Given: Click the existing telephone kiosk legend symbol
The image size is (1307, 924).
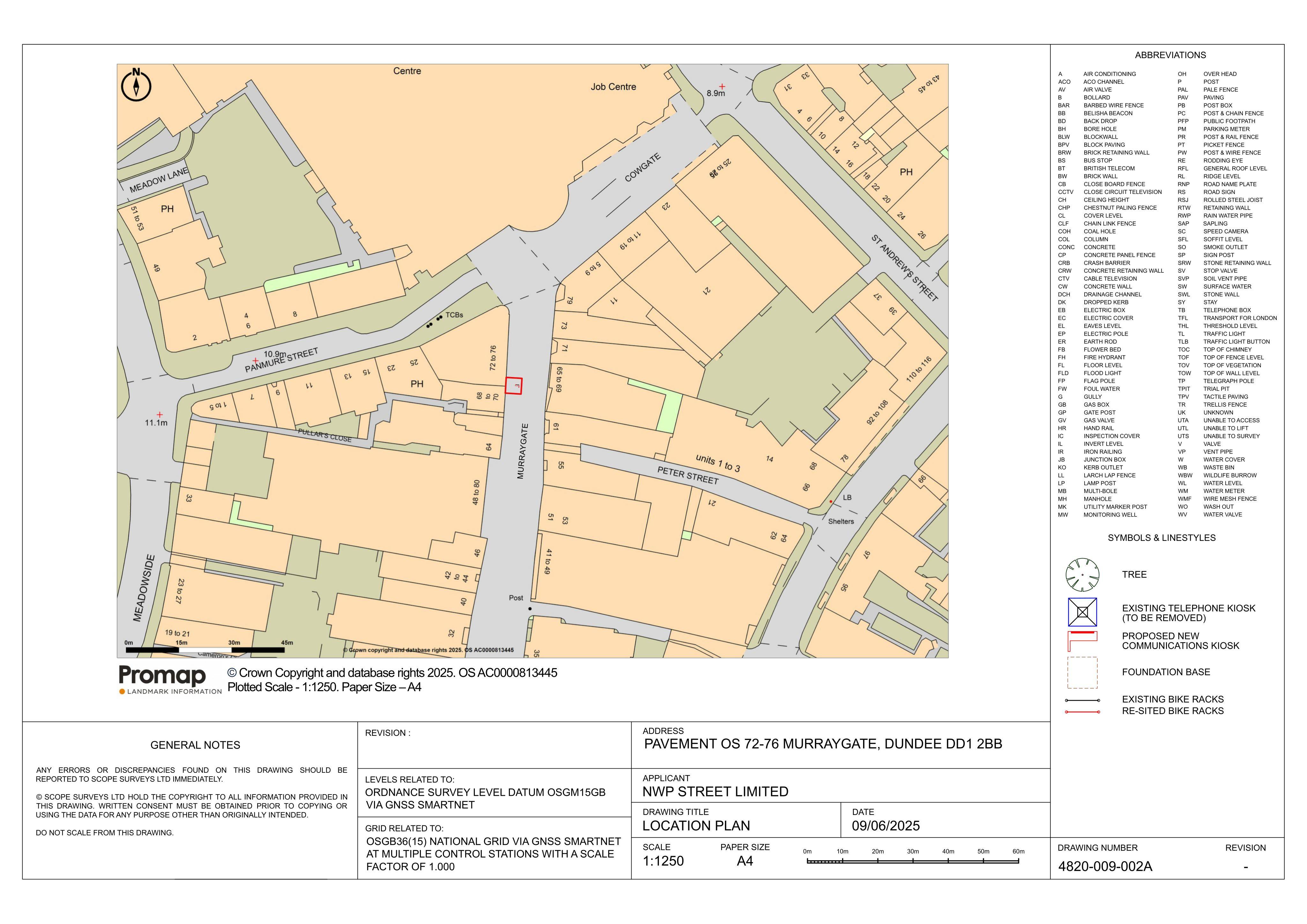Looking at the screenshot, I should [1082, 612].
